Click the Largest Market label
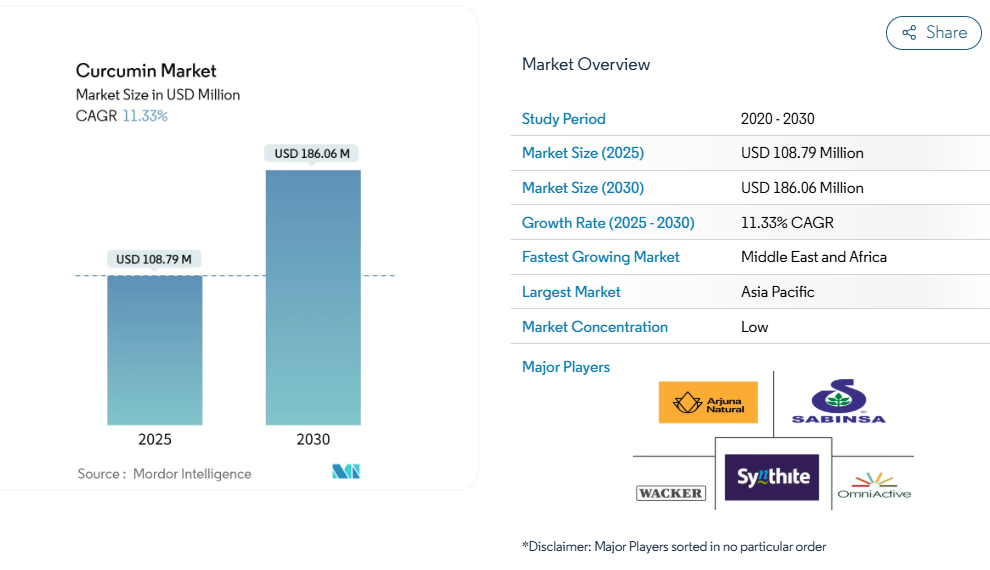This screenshot has width=990, height=570. pyautogui.click(x=571, y=292)
